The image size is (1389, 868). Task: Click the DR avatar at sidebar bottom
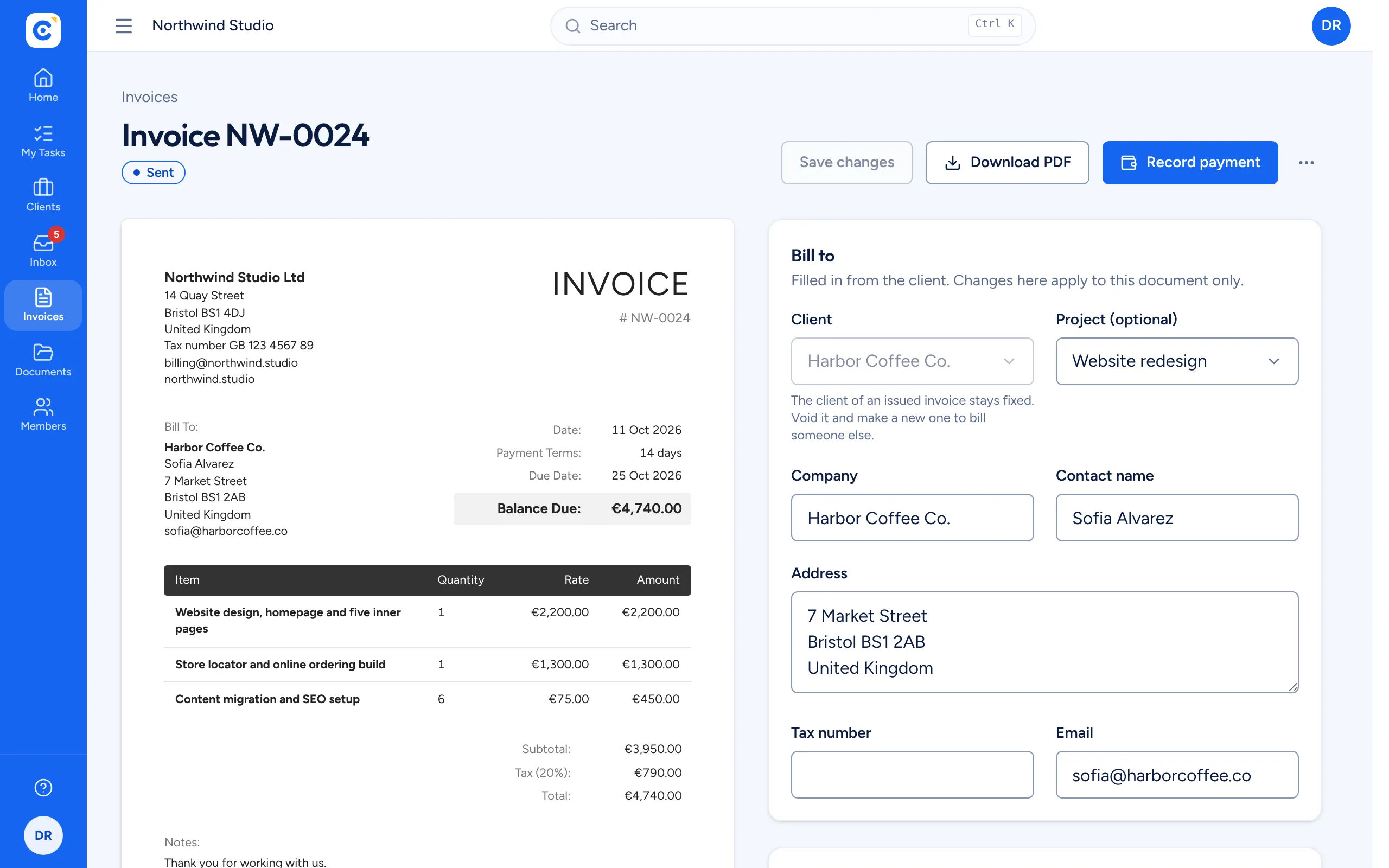tap(43, 835)
